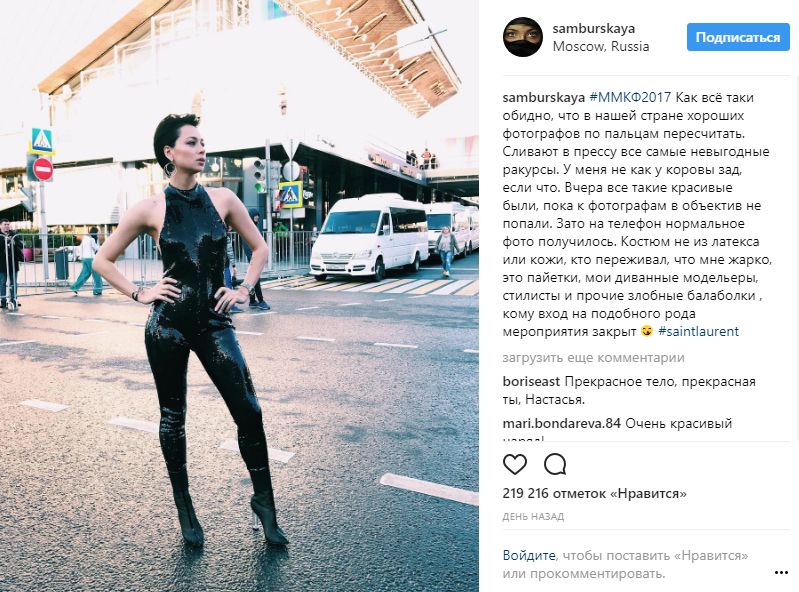
Task: Click boriseast comment text Прекрасное тело
Action: [x=628, y=390]
